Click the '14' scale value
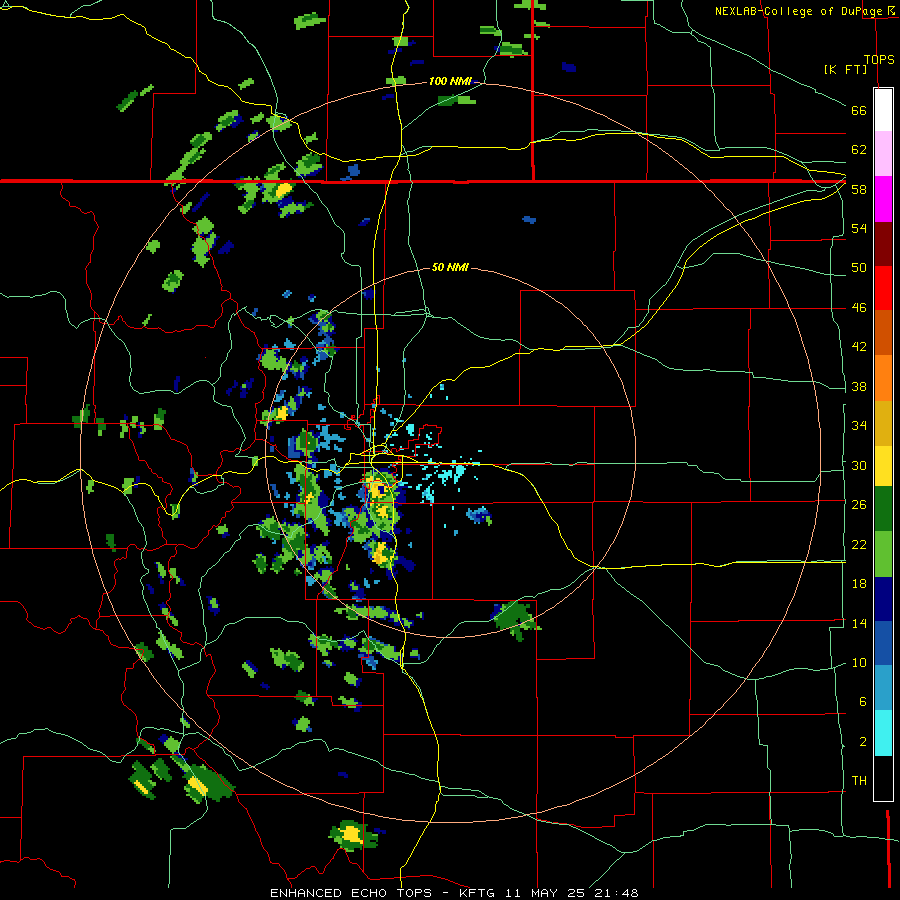The height and width of the screenshot is (900, 900). pyautogui.click(x=859, y=623)
